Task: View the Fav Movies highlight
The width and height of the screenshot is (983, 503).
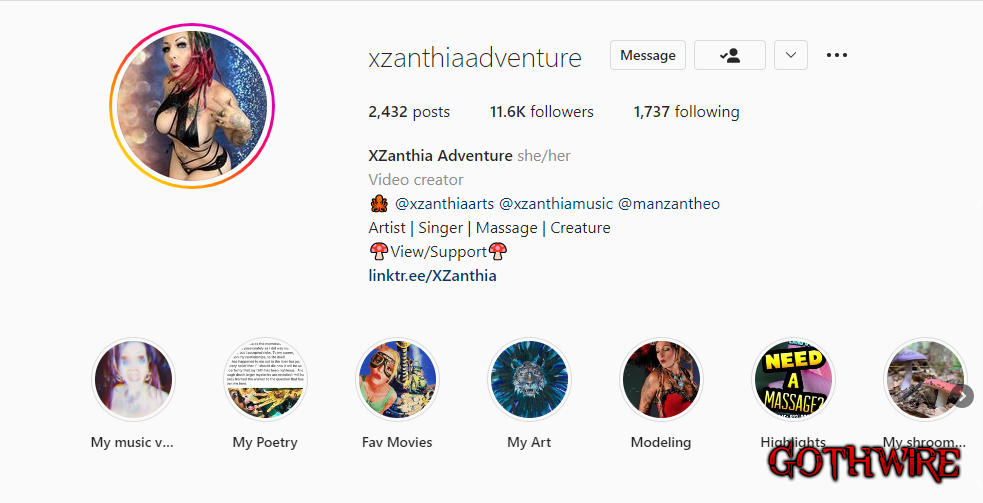Action: [397, 380]
